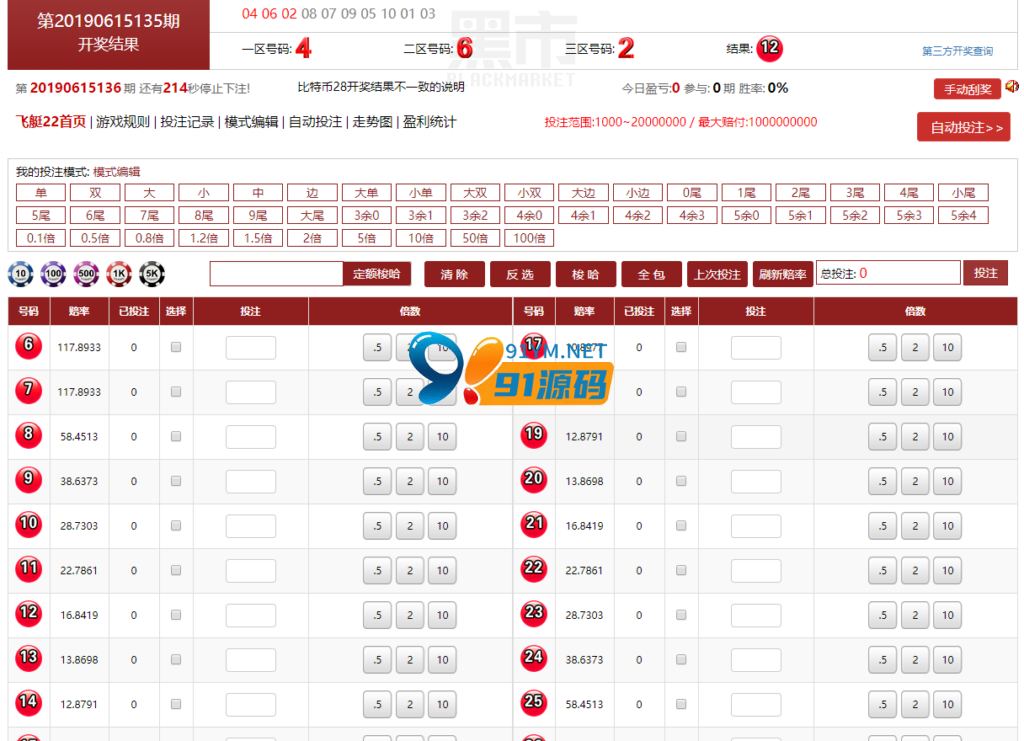Click the red number 25 ball
The height and width of the screenshot is (741, 1024).
coord(534,702)
